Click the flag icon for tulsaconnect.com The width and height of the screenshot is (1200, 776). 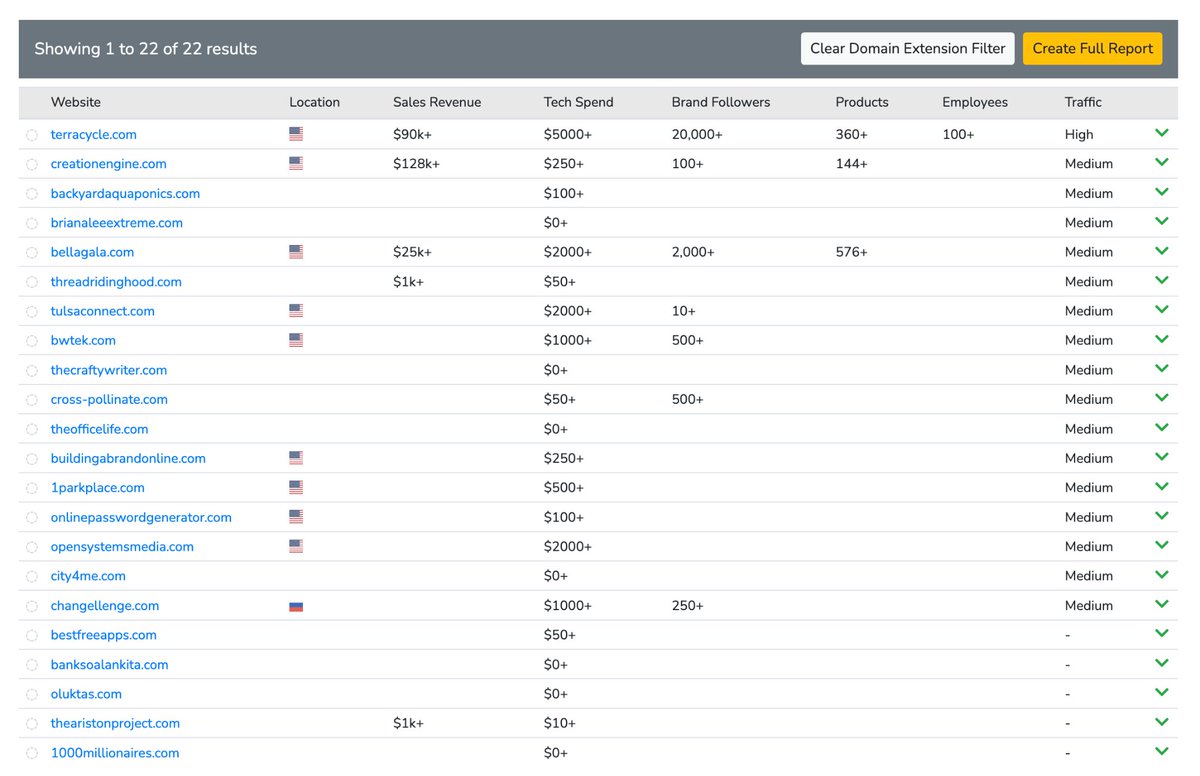[296, 311]
